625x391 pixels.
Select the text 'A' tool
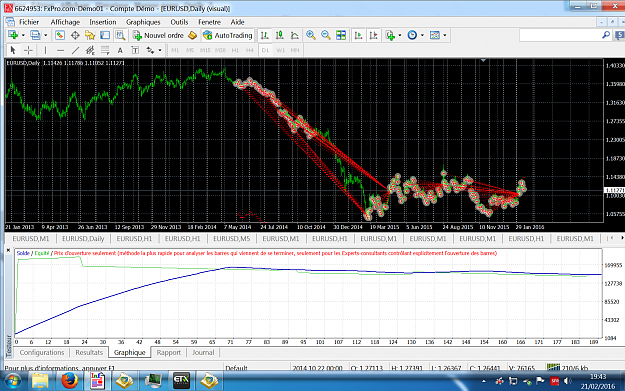120,50
